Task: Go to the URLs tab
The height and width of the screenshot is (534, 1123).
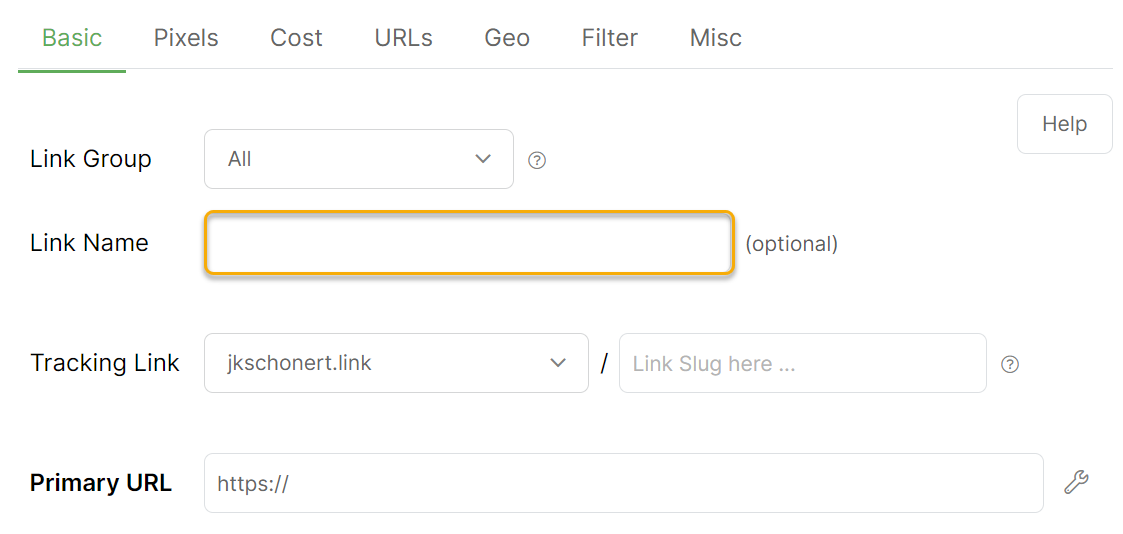Action: tap(403, 38)
